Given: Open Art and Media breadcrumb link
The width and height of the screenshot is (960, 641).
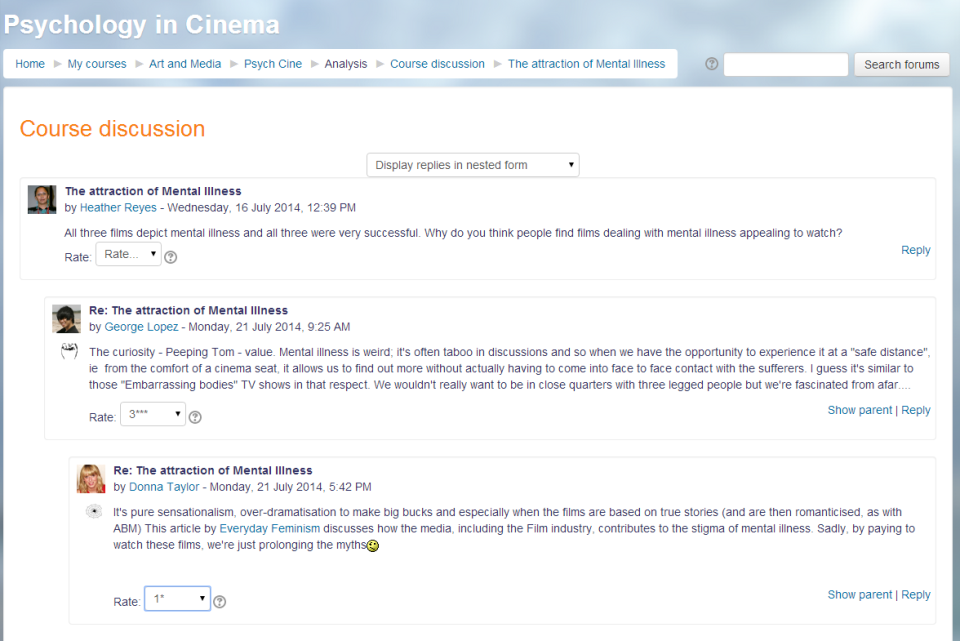Looking at the screenshot, I should (185, 64).
